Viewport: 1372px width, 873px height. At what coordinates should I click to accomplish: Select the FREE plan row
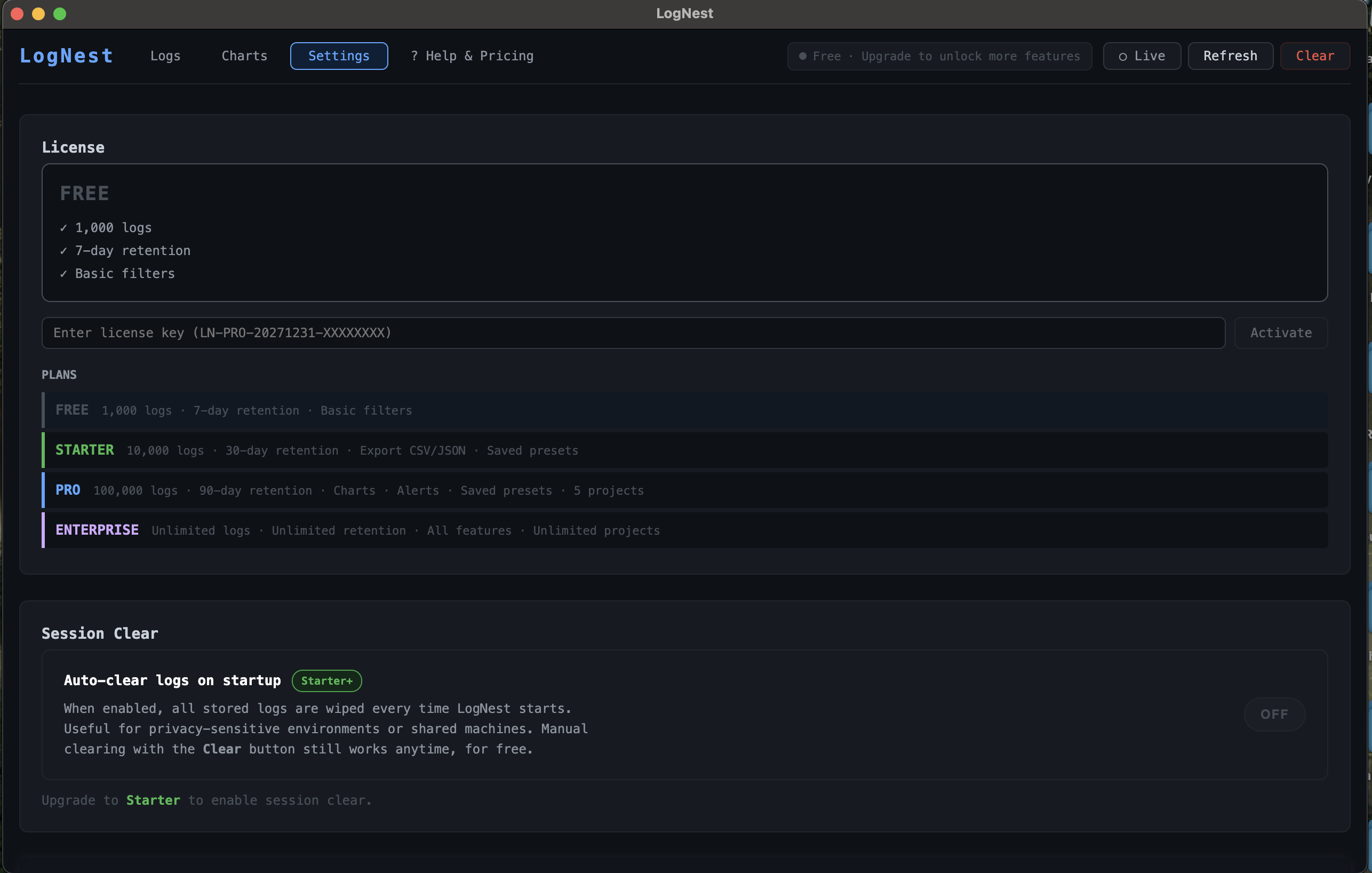(685, 410)
